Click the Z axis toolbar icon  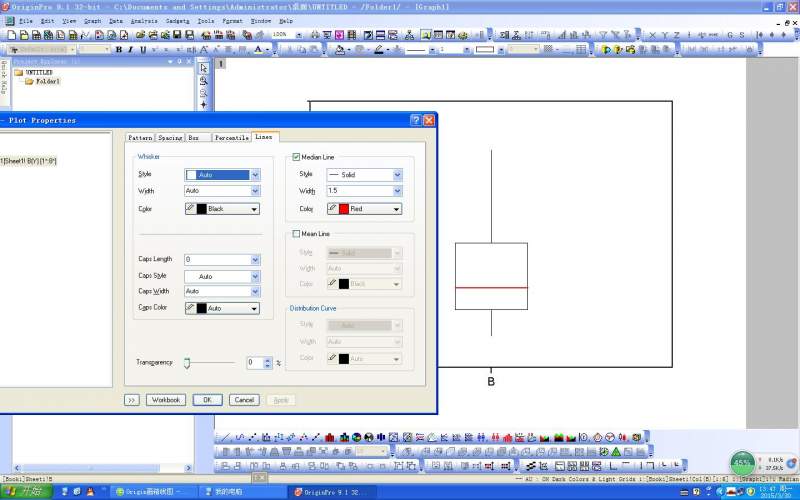tap(677, 35)
